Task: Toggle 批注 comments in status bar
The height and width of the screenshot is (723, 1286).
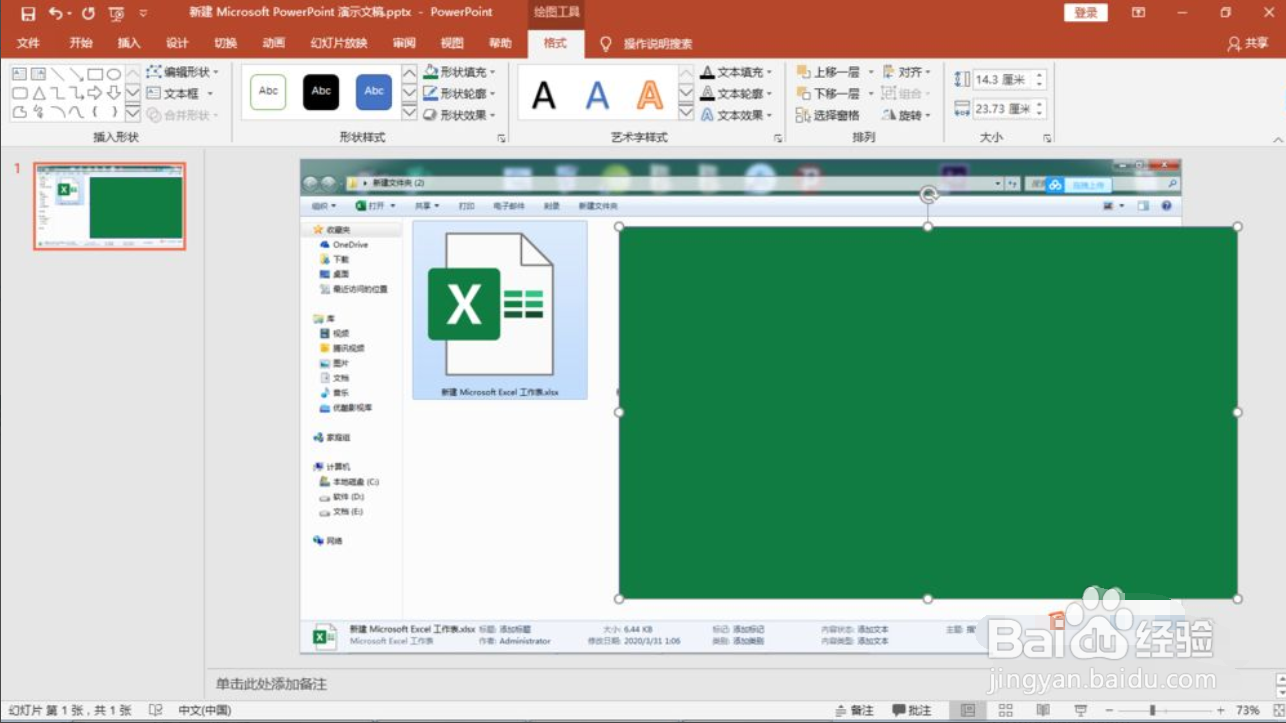Action: 912,710
